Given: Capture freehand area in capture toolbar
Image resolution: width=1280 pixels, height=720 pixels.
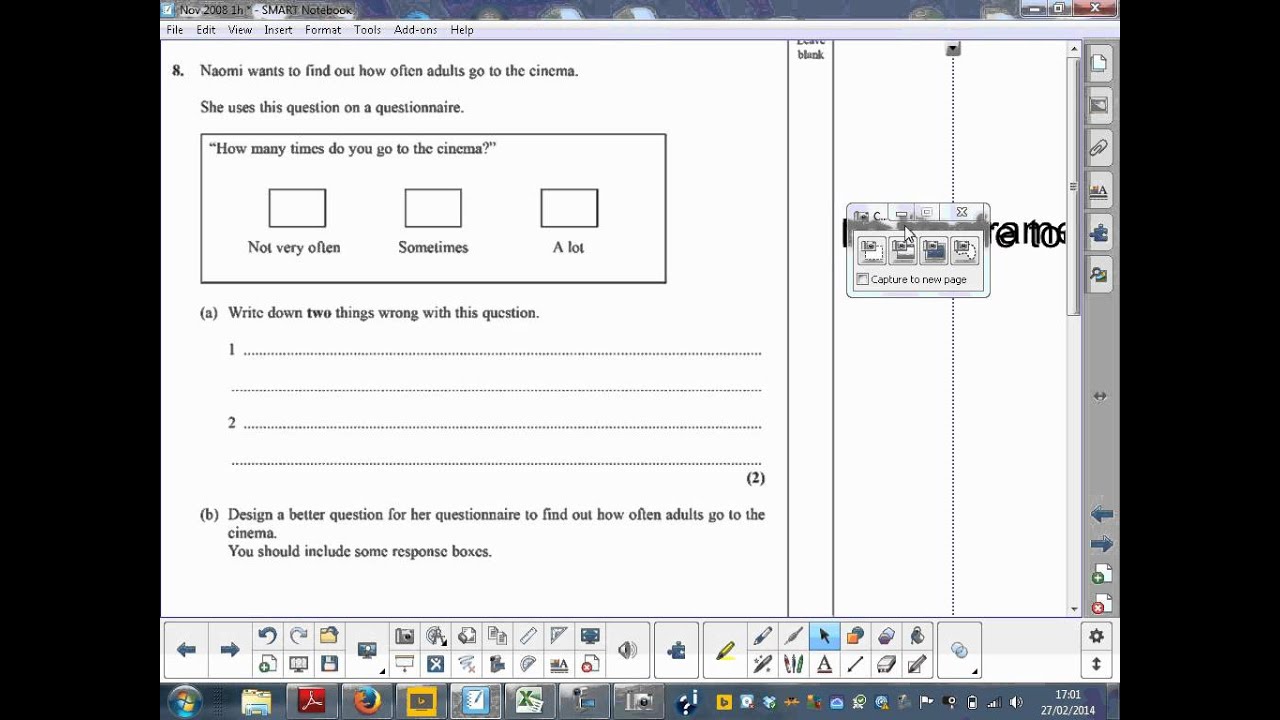Looking at the screenshot, I should pos(964,250).
